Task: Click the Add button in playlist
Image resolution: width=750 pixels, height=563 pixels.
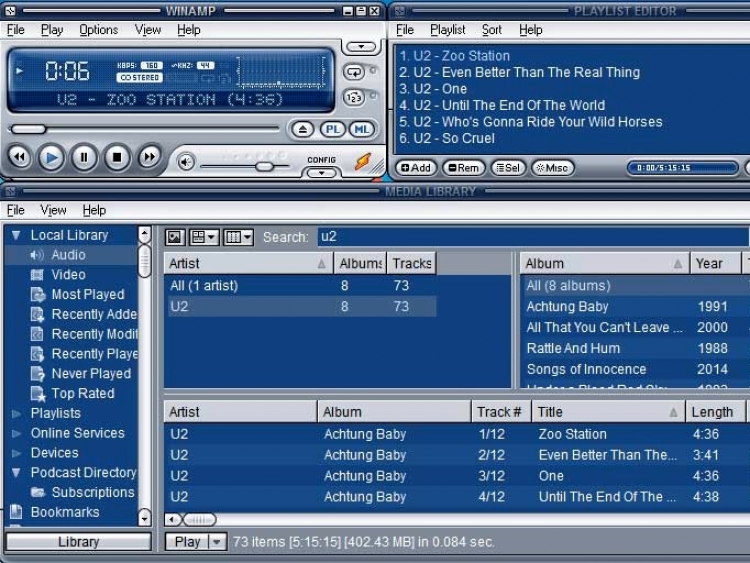Action: (416, 168)
